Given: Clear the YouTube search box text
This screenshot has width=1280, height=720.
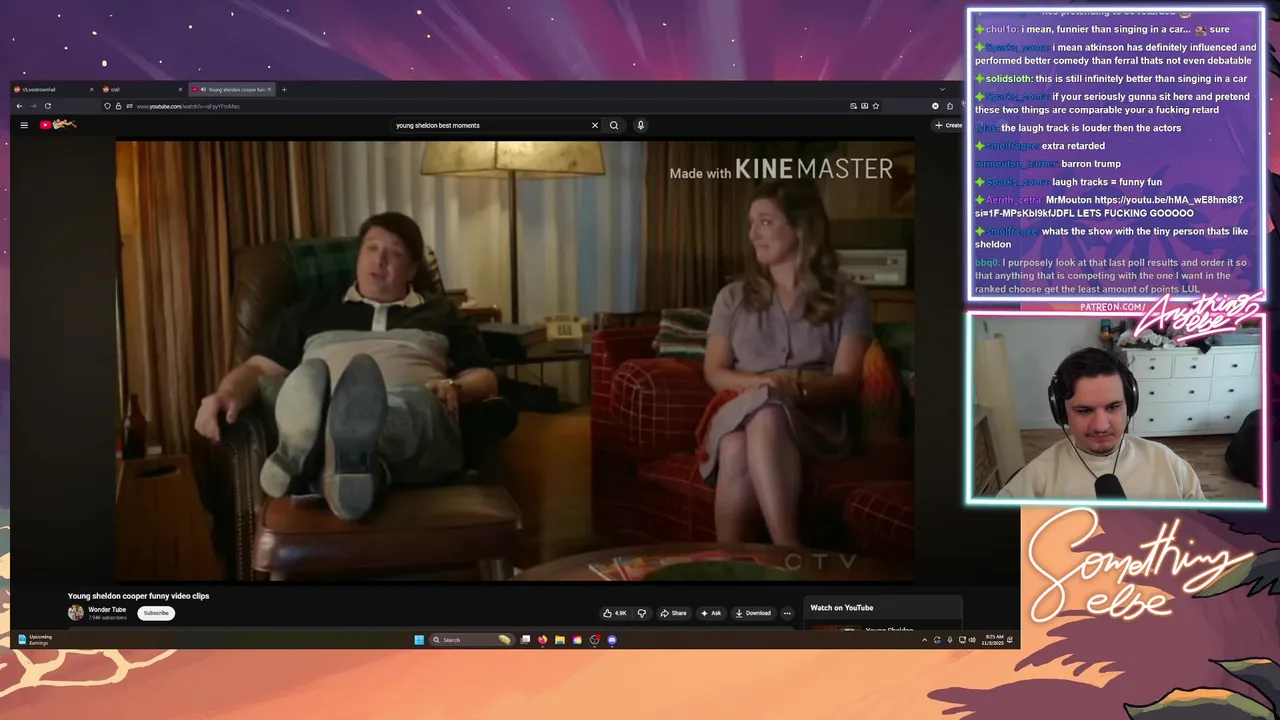Looking at the screenshot, I should click(594, 125).
